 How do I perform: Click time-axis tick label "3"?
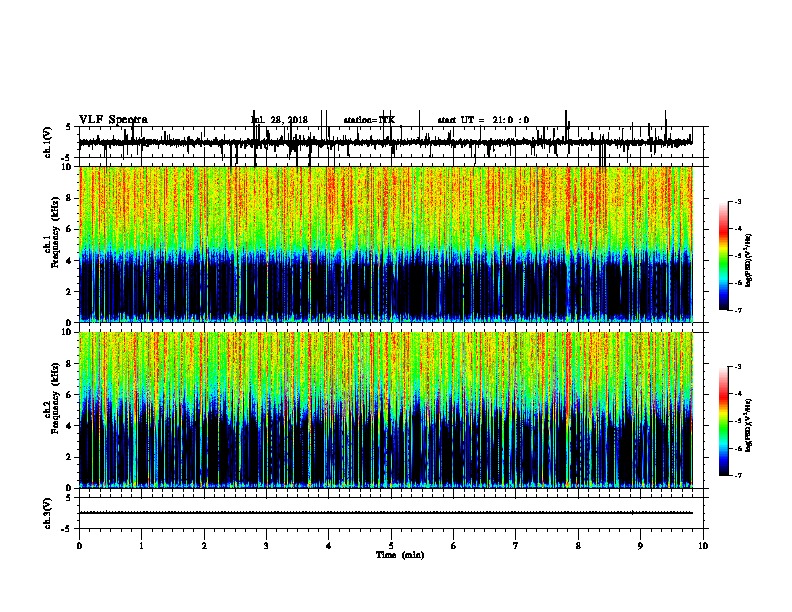[266, 546]
